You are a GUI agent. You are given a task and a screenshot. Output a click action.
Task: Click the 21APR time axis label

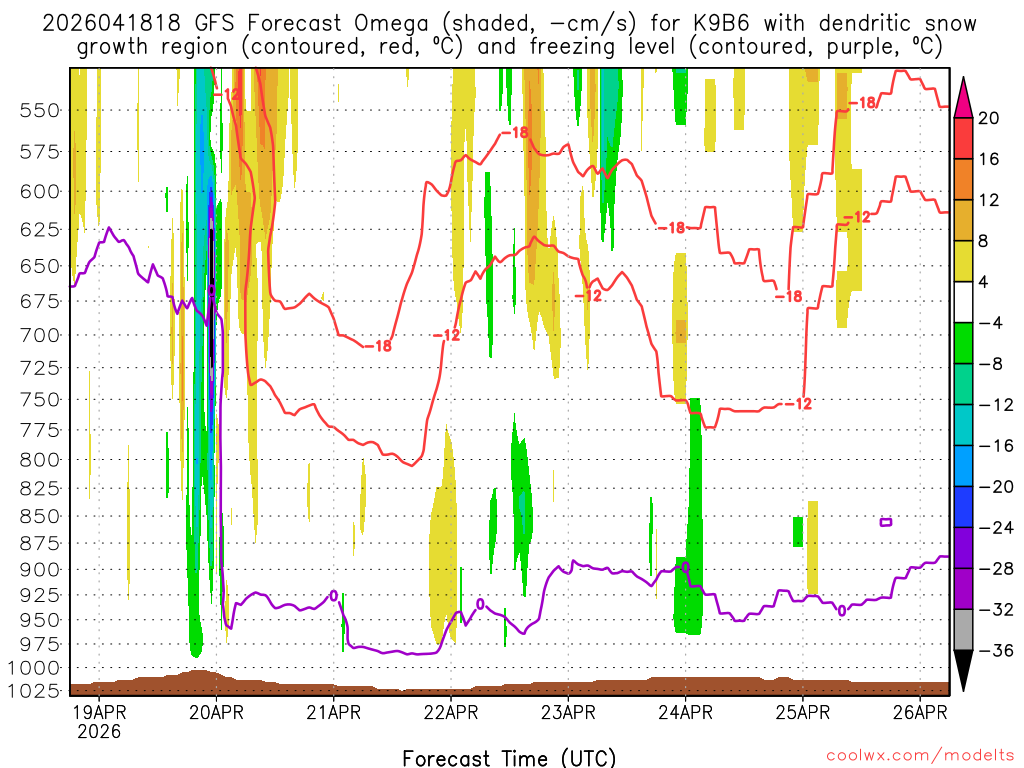pos(333,712)
